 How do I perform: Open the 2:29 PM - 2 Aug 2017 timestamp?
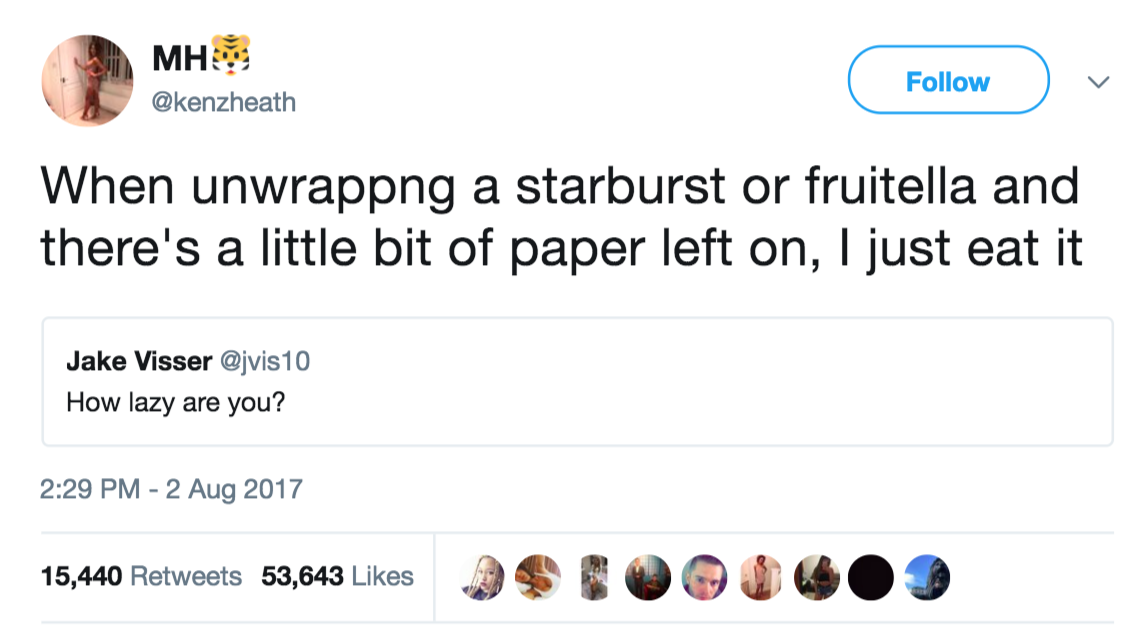click(172, 489)
